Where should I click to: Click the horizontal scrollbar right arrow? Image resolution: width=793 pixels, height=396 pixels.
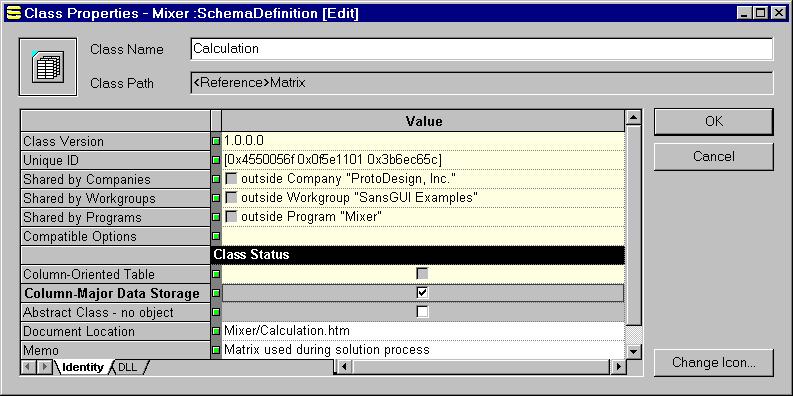coord(618,366)
